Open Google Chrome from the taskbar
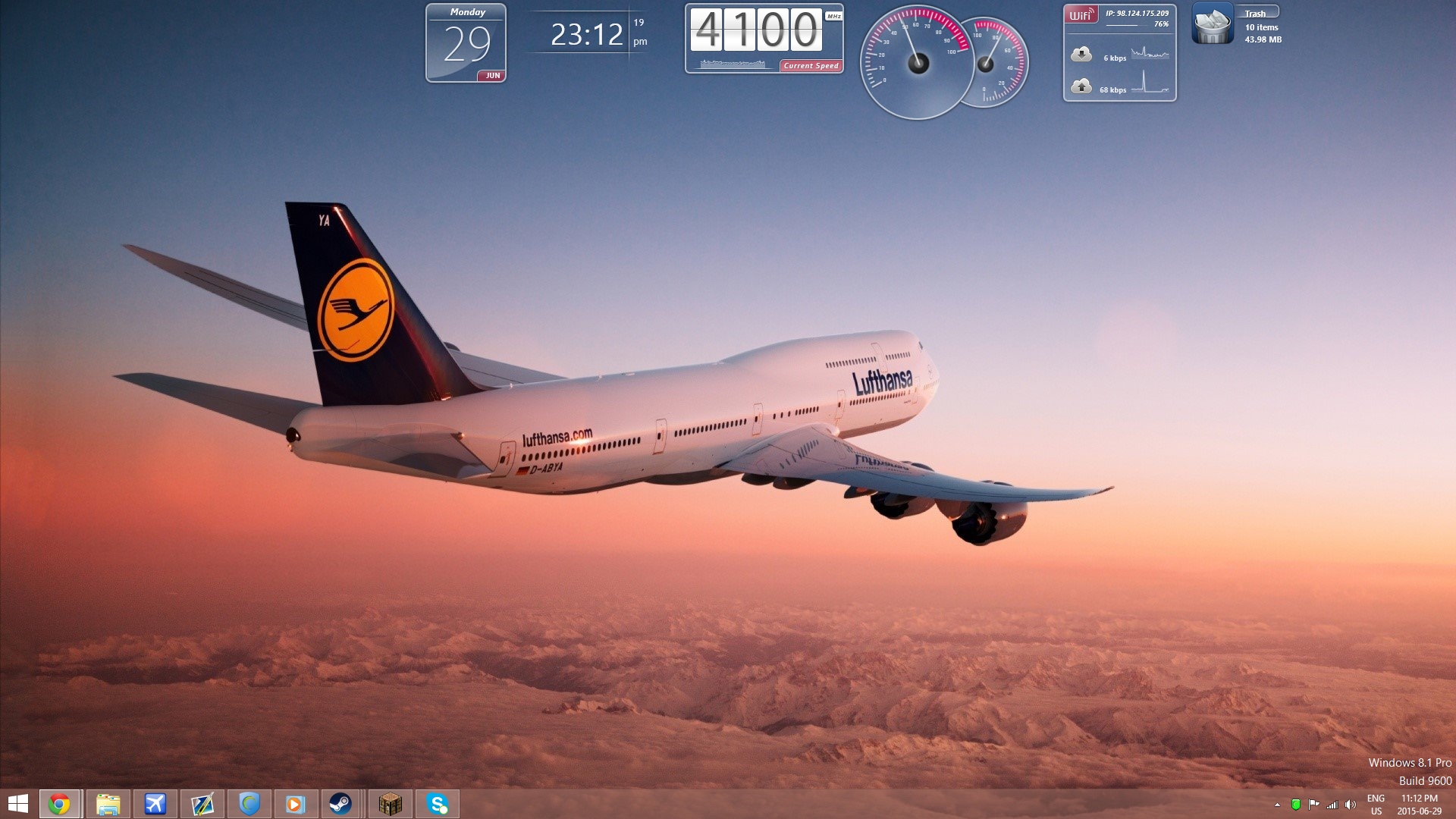The width and height of the screenshot is (1456, 819). point(59,804)
